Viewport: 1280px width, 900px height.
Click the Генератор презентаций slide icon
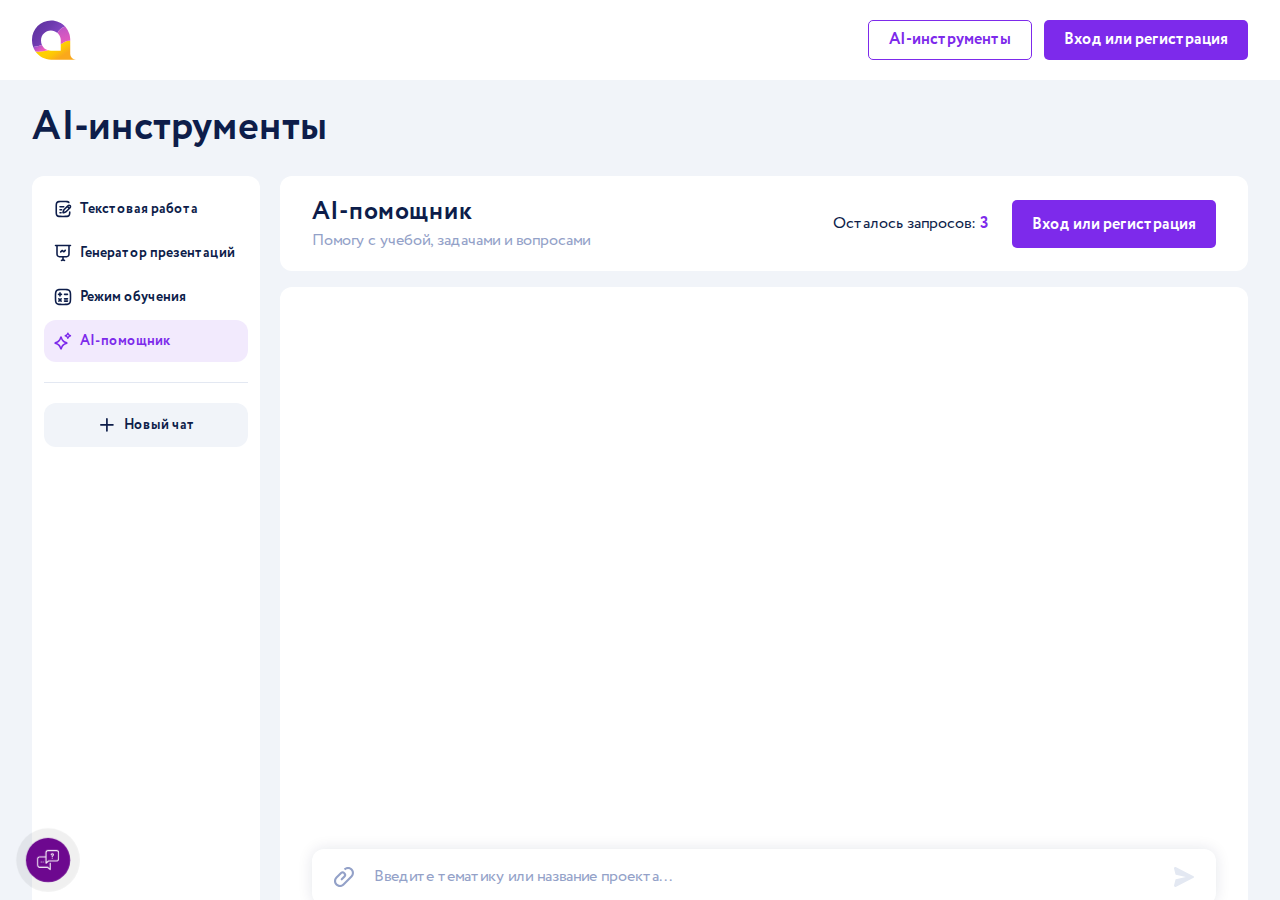point(63,253)
